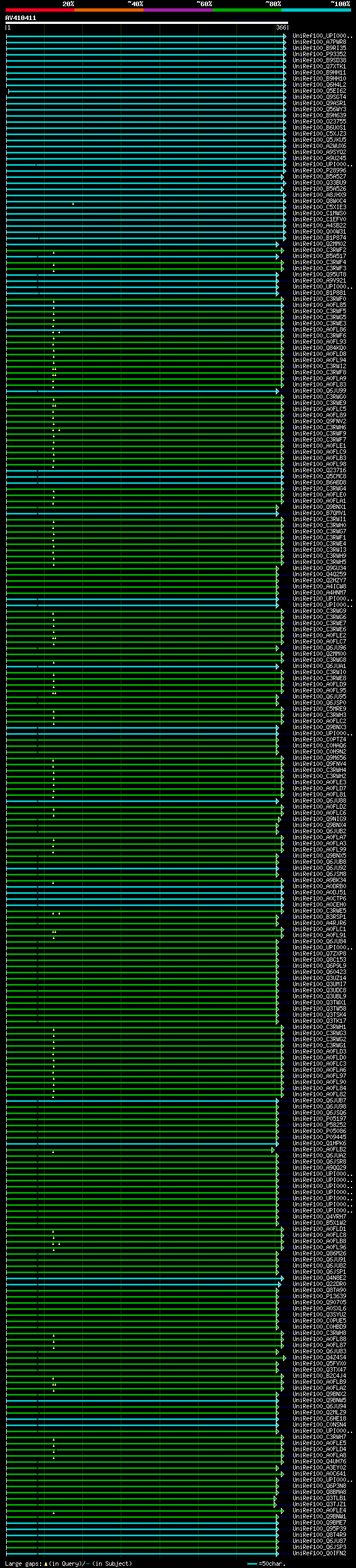
Task: Select the green ~80% identity color bar
Action: pyautogui.click(x=247, y=10)
